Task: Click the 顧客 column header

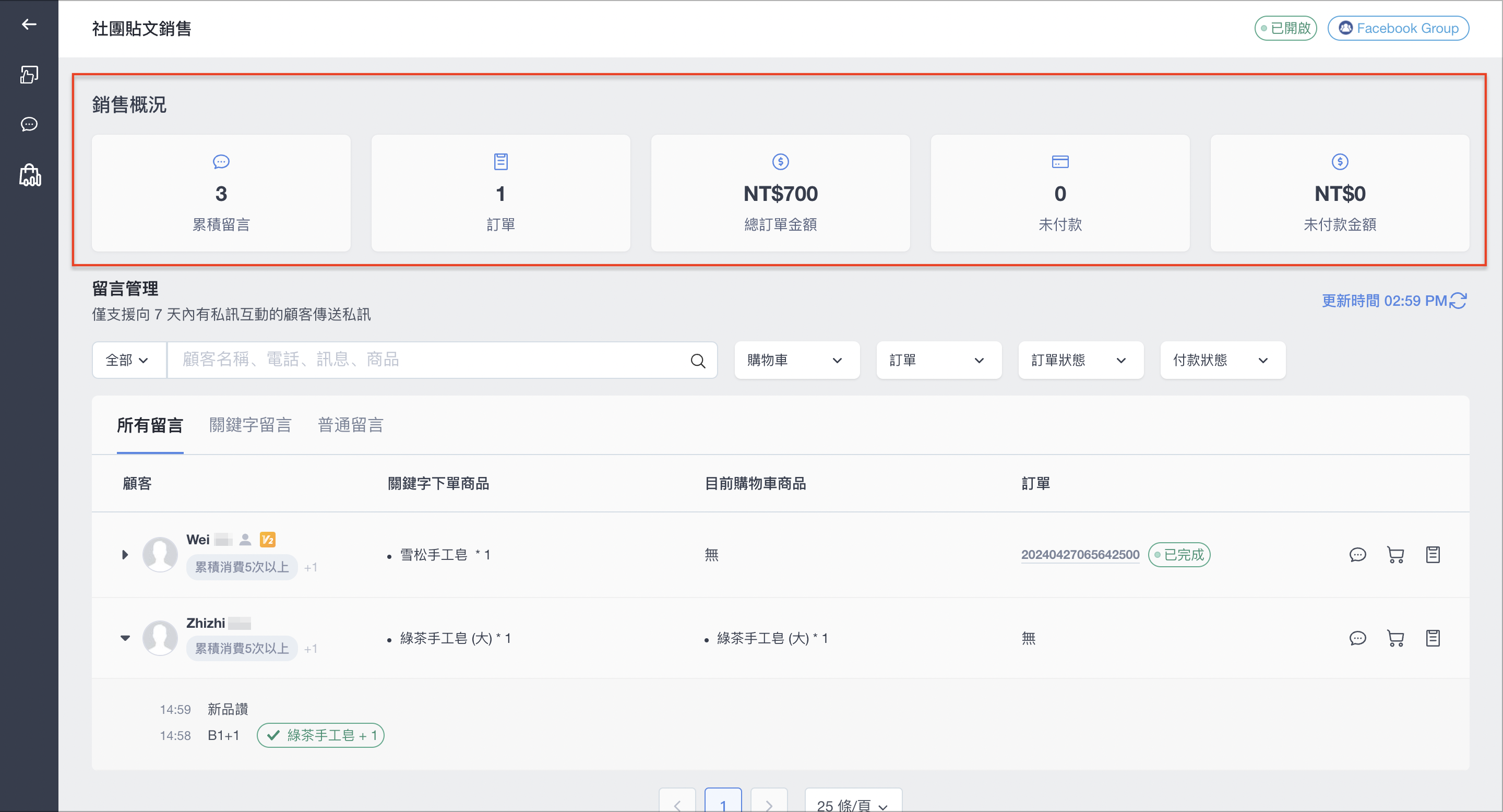Action: pos(137,484)
